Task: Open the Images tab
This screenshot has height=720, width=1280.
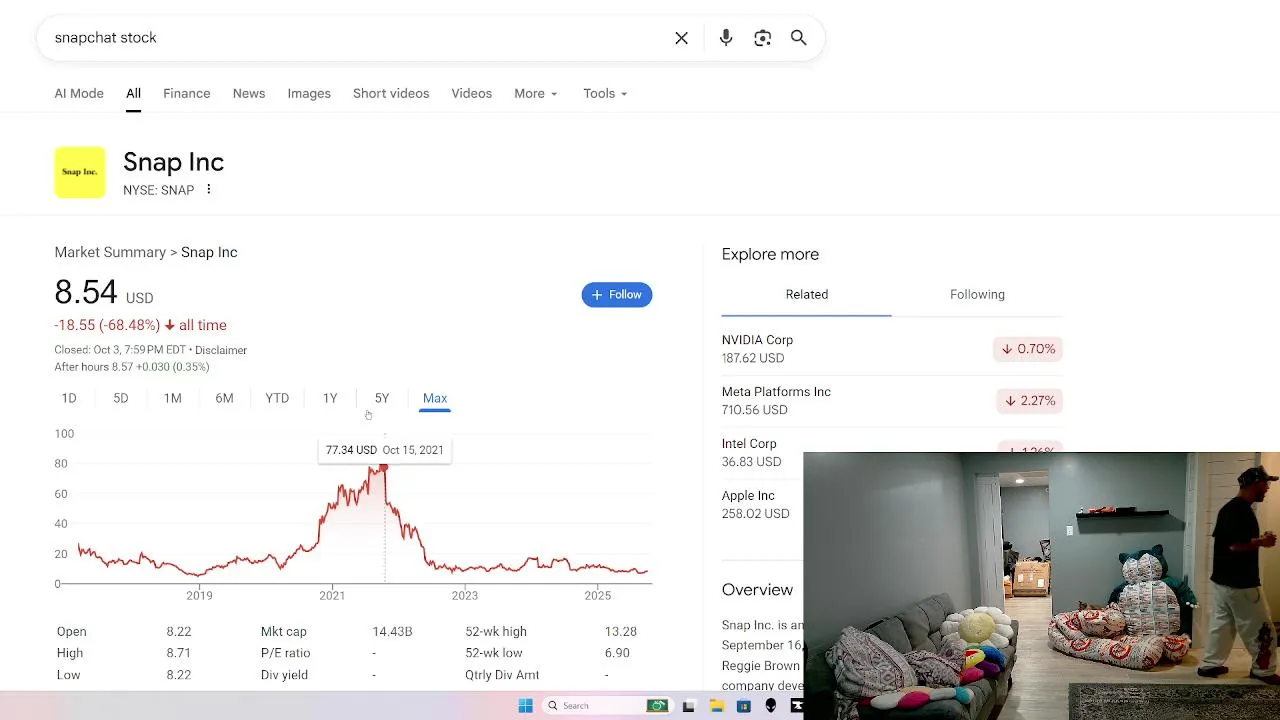Action: click(x=309, y=94)
